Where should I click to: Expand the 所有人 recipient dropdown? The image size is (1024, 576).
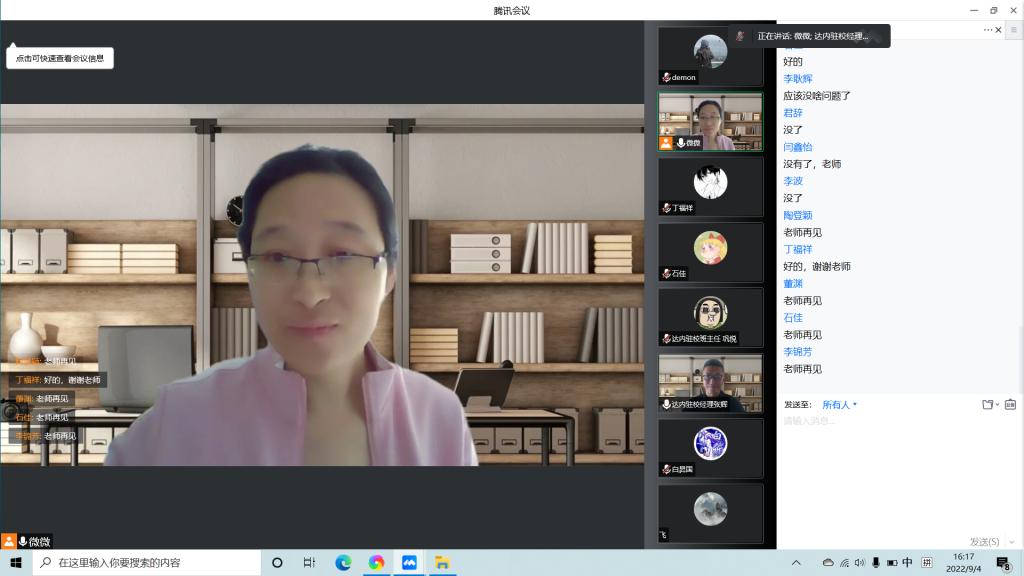pyautogui.click(x=840, y=405)
